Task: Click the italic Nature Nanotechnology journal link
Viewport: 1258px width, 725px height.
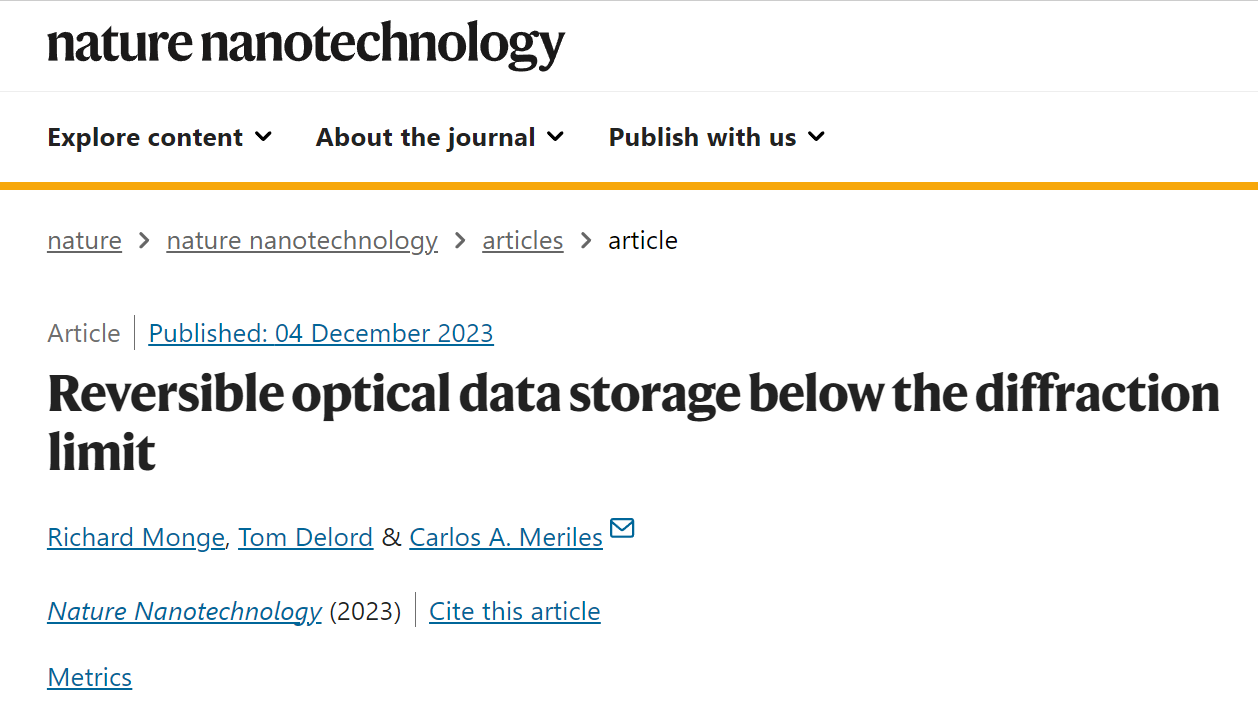Action: click(184, 612)
